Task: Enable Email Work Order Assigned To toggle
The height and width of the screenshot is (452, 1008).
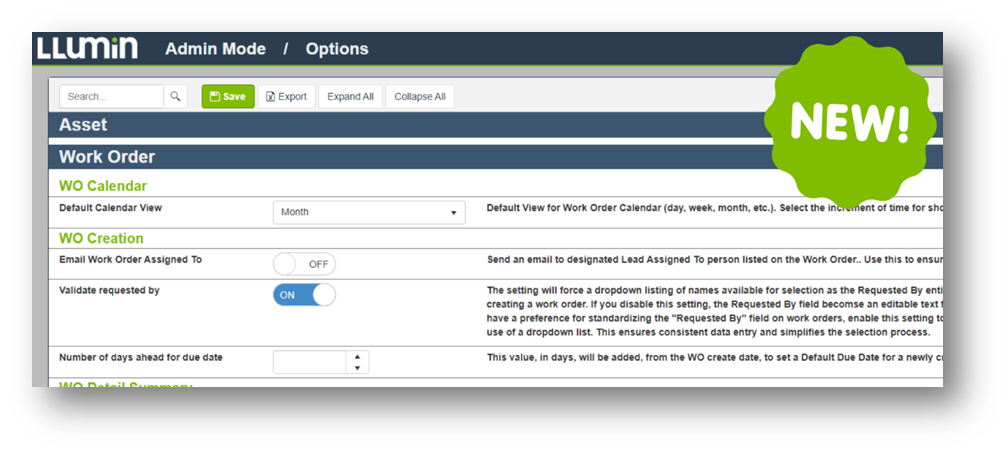Action: (304, 264)
